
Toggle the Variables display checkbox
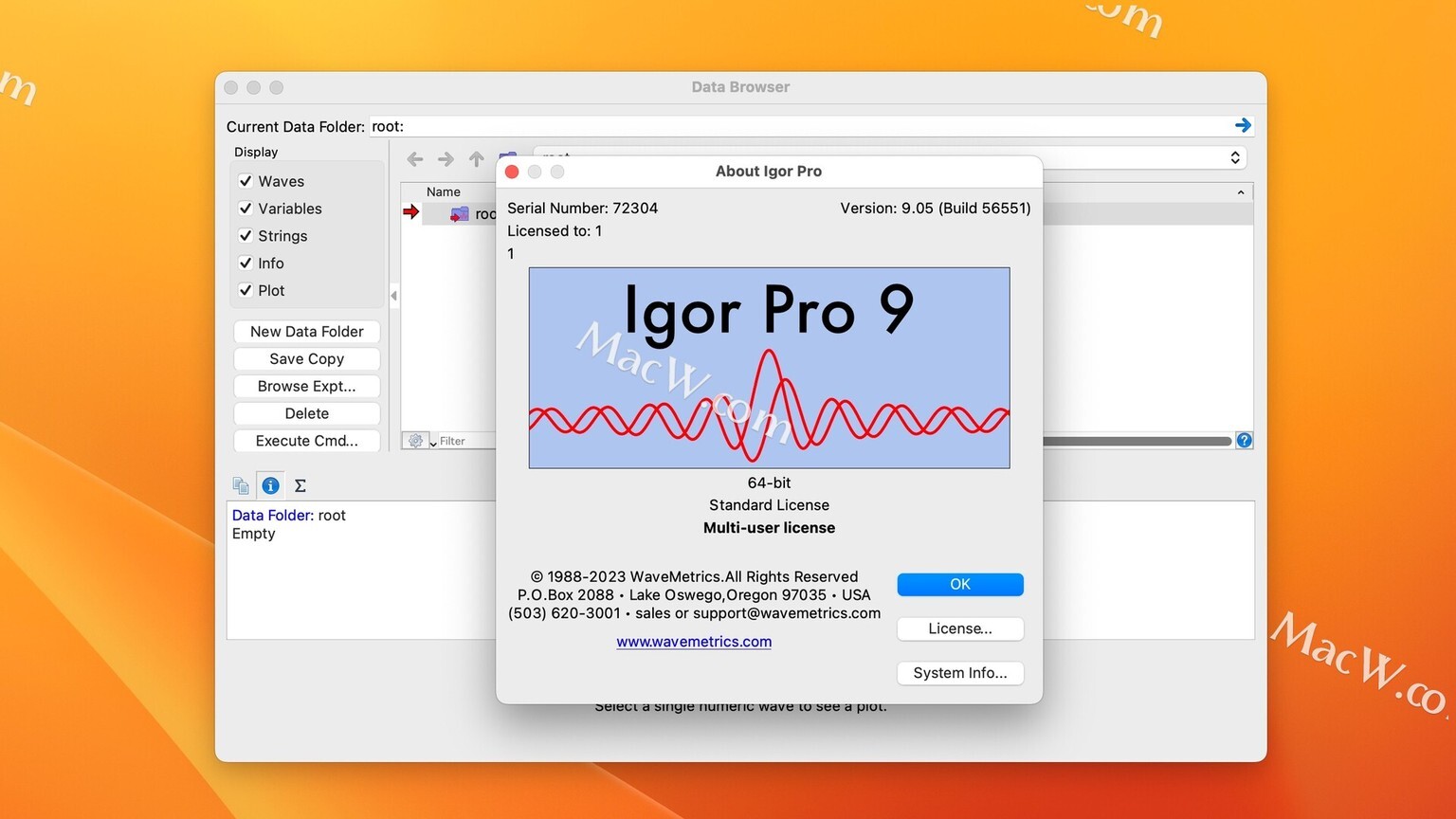[246, 209]
